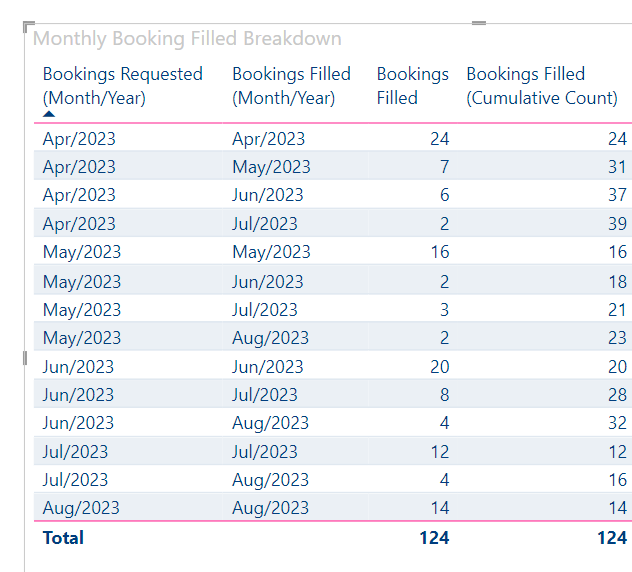632x572 pixels.
Task: Click cumulative count value 18
Action: tap(617, 282)
